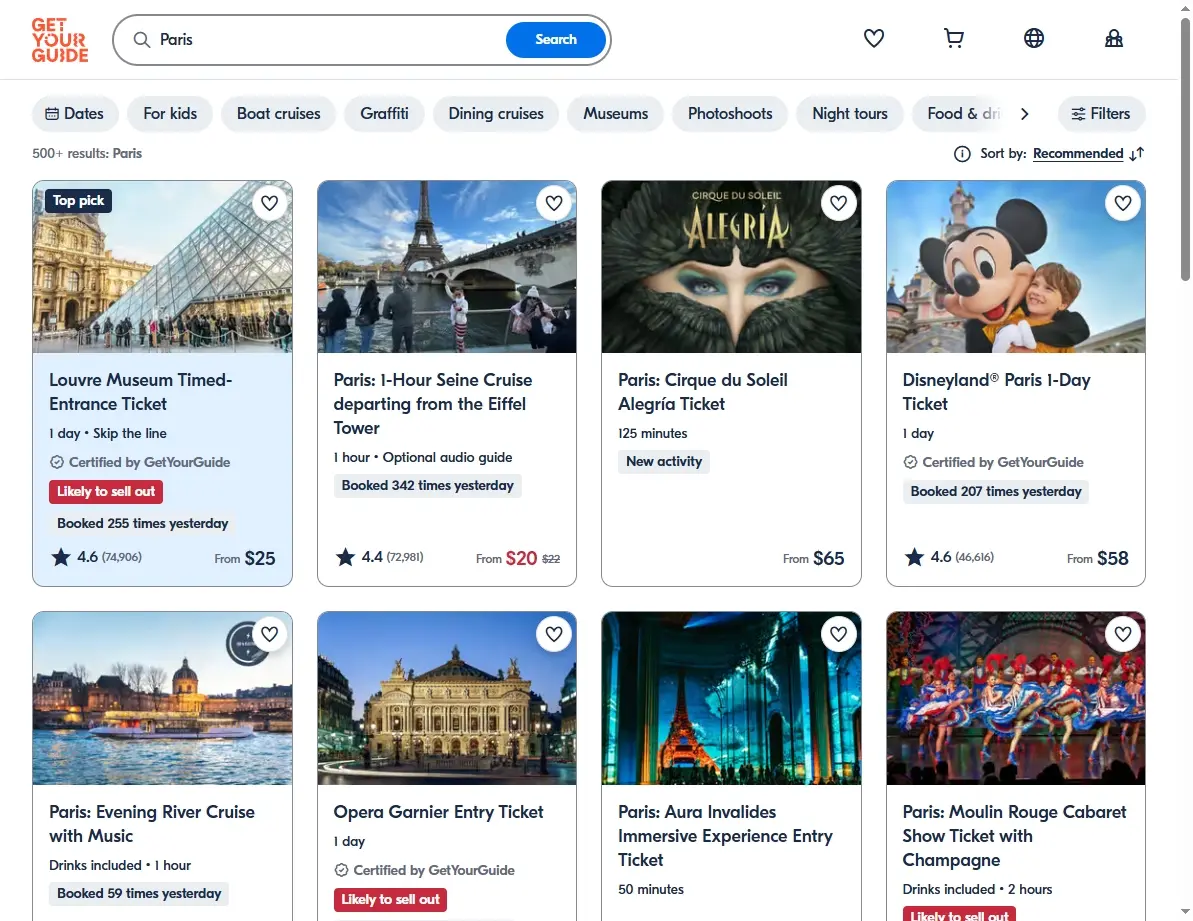
Task: Click '500+ results: Paris' text
Action: [87, 154]
